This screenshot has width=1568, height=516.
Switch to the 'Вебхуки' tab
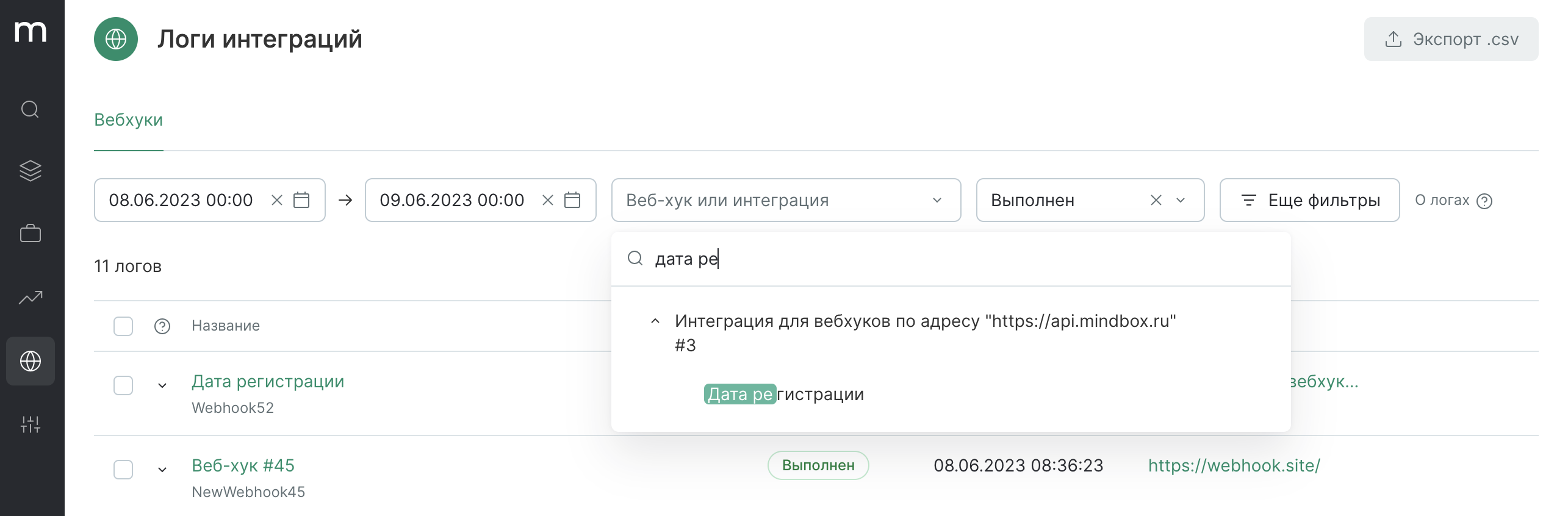[129, 120]
